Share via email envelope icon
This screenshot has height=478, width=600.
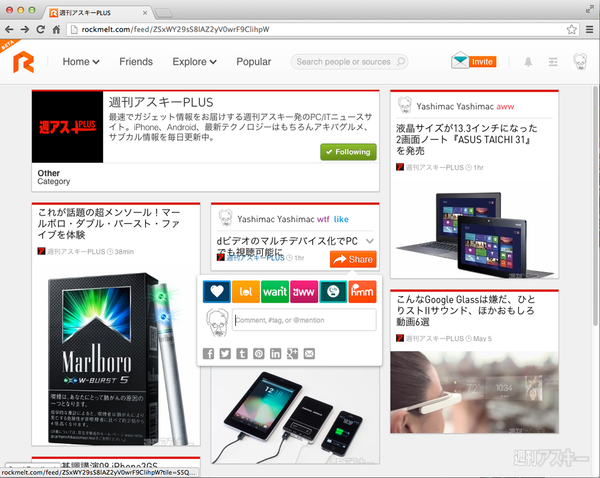point(309,354)
